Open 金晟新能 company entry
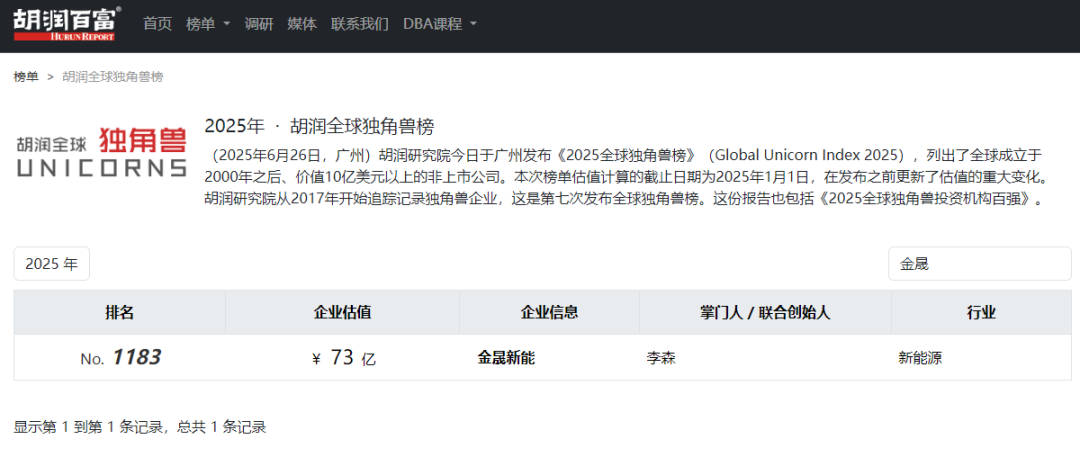 [x=506, y=358]
